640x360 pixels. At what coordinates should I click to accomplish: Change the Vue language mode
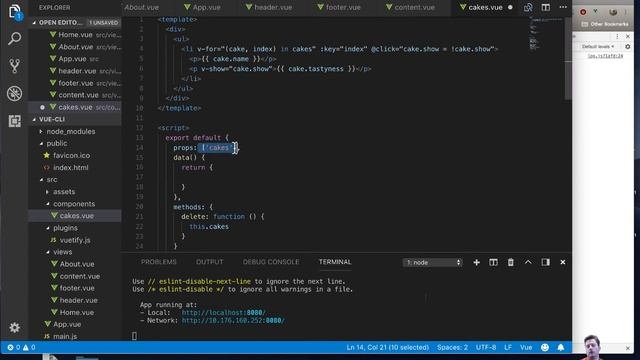[x=526, y=347]
